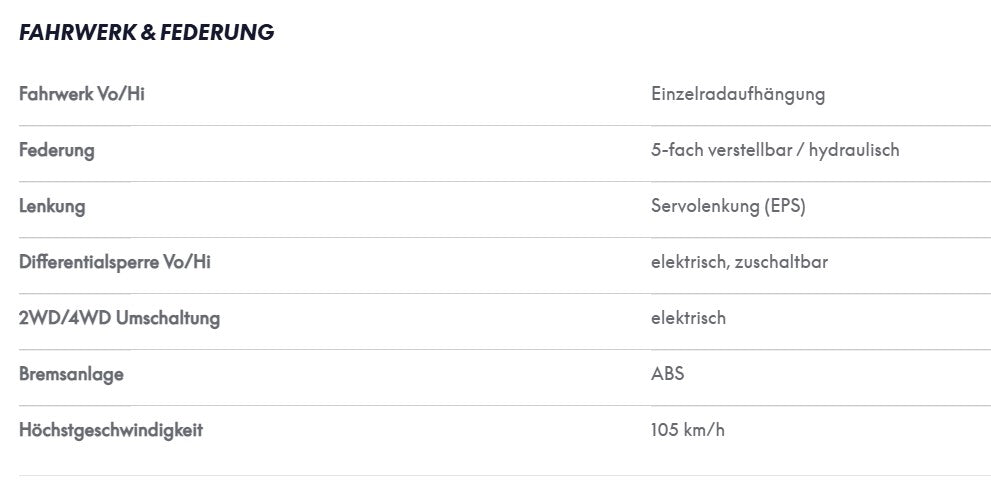Select the 2WD/4WD Umschaltung label
This screenshot has width=991, height=496.
point(119,318)
